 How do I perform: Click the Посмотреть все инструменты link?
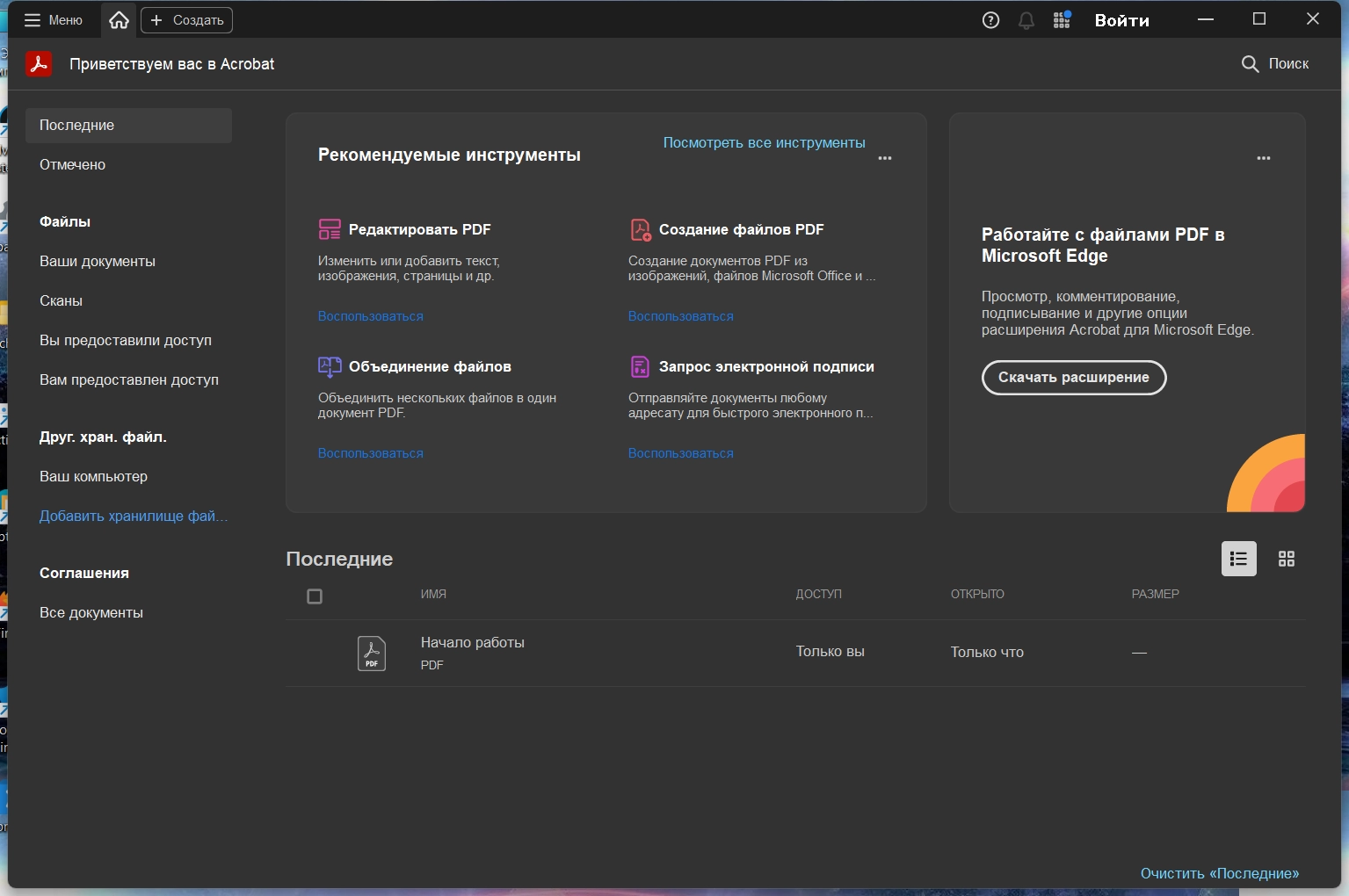[x=764, y=142]
